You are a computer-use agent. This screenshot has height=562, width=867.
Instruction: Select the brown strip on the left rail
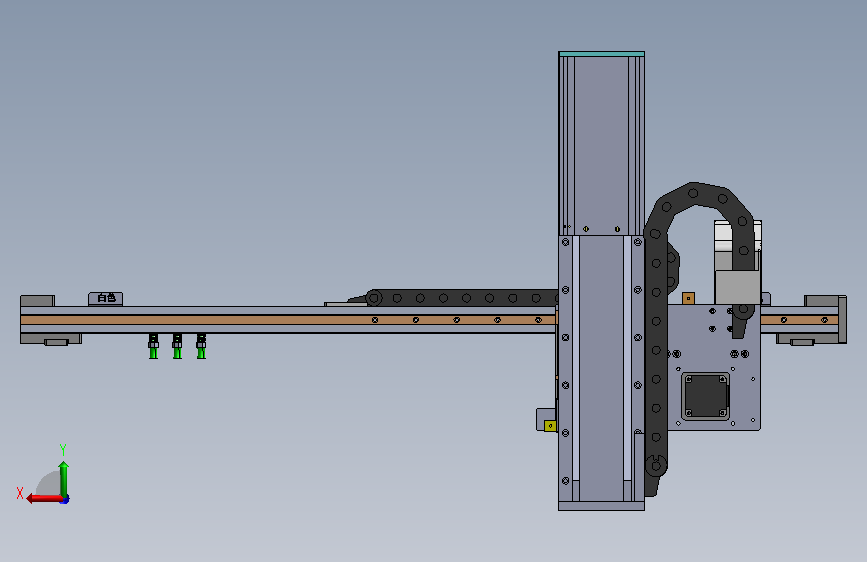click(x=288, y=320)
